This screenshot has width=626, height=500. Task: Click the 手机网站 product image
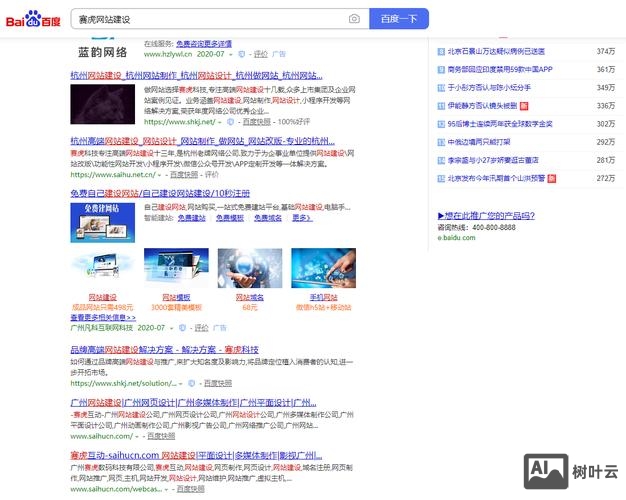[x=323, y=268]
